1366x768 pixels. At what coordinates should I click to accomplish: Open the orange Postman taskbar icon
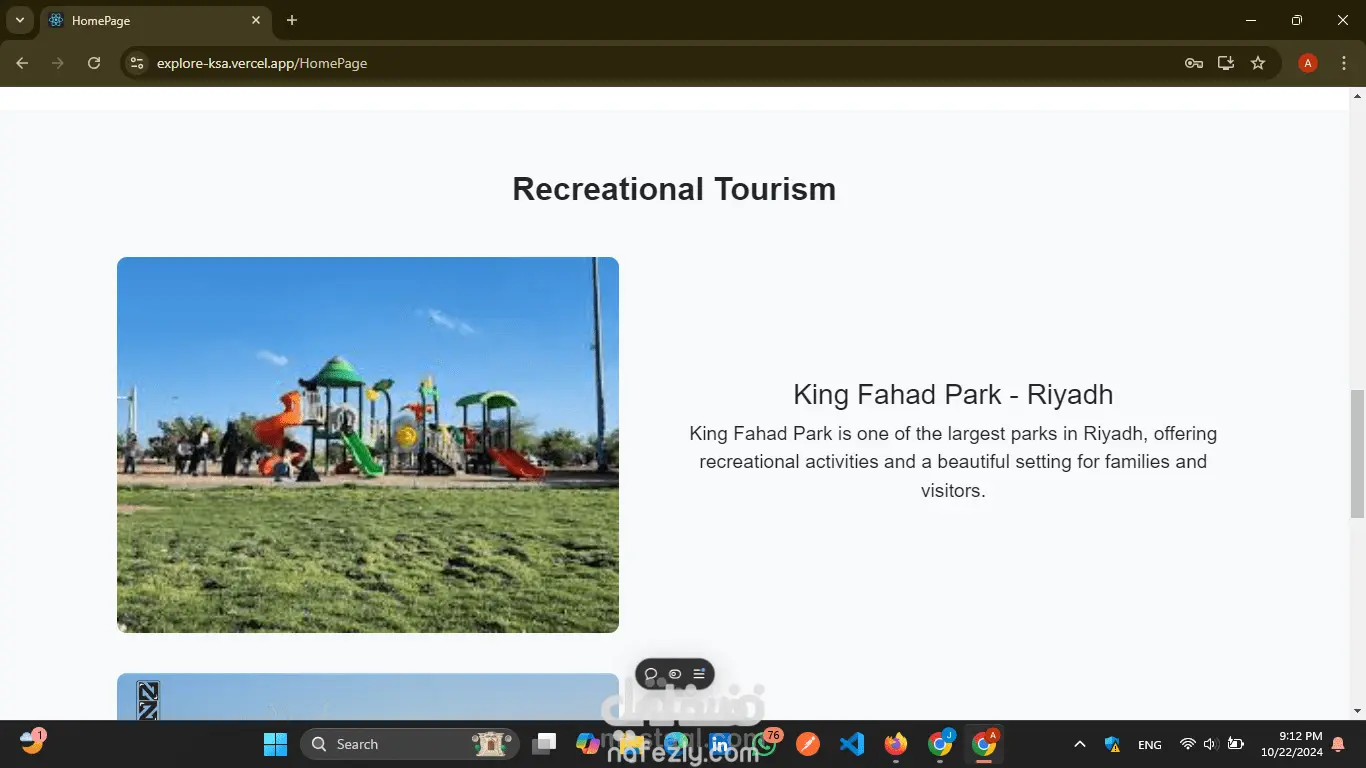tap(808, 744)
